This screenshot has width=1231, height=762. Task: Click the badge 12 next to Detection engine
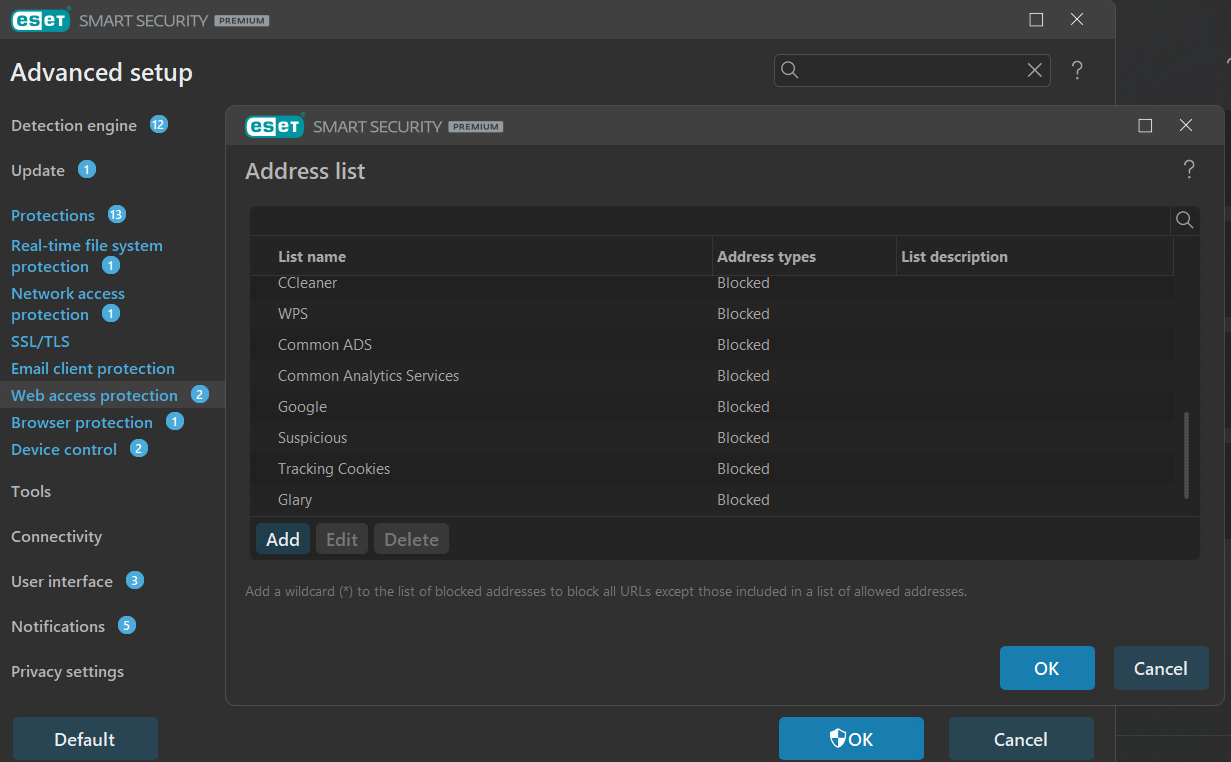tap(159, 125)
